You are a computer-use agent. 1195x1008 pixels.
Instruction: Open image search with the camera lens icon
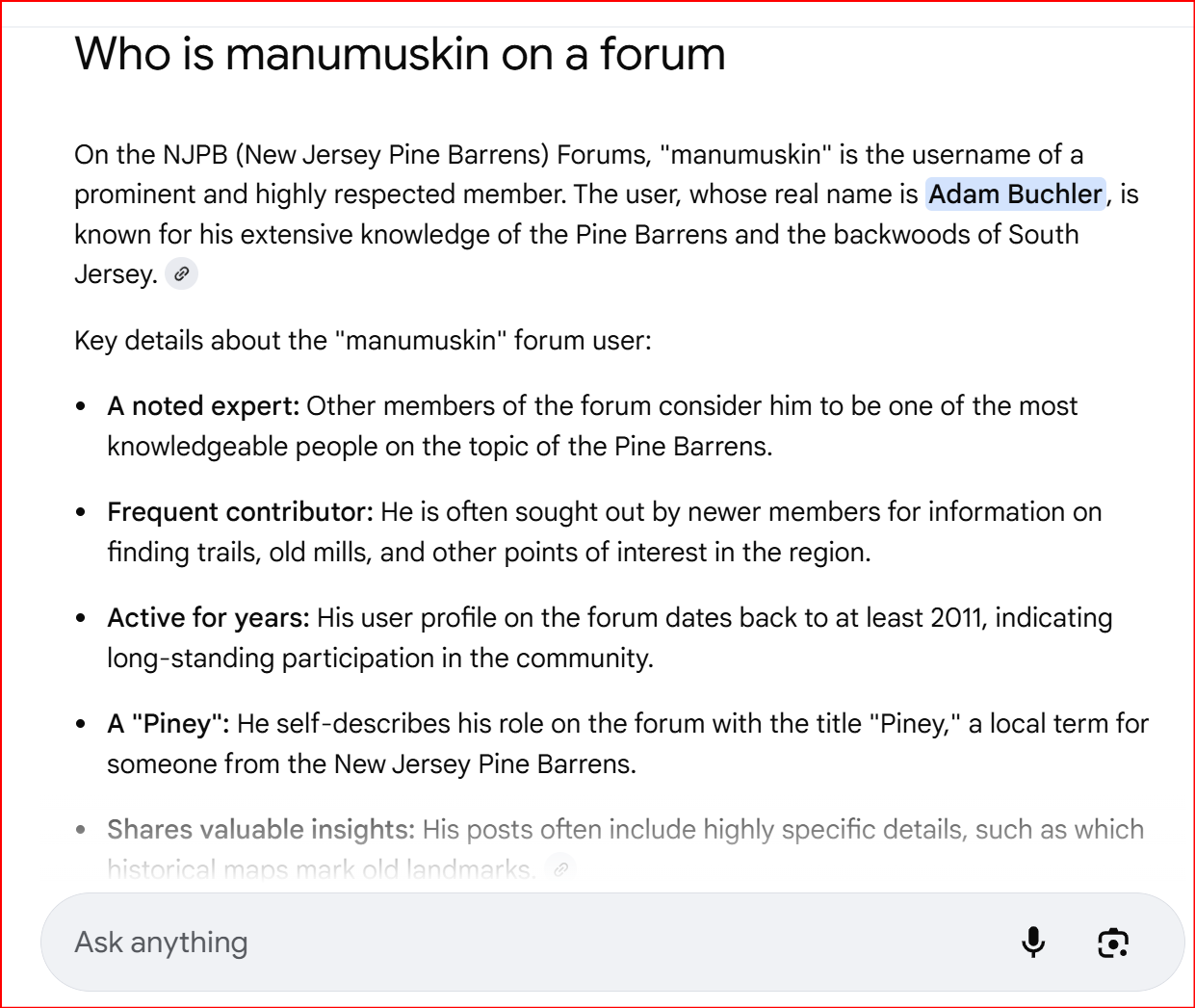click(1113, 942)
